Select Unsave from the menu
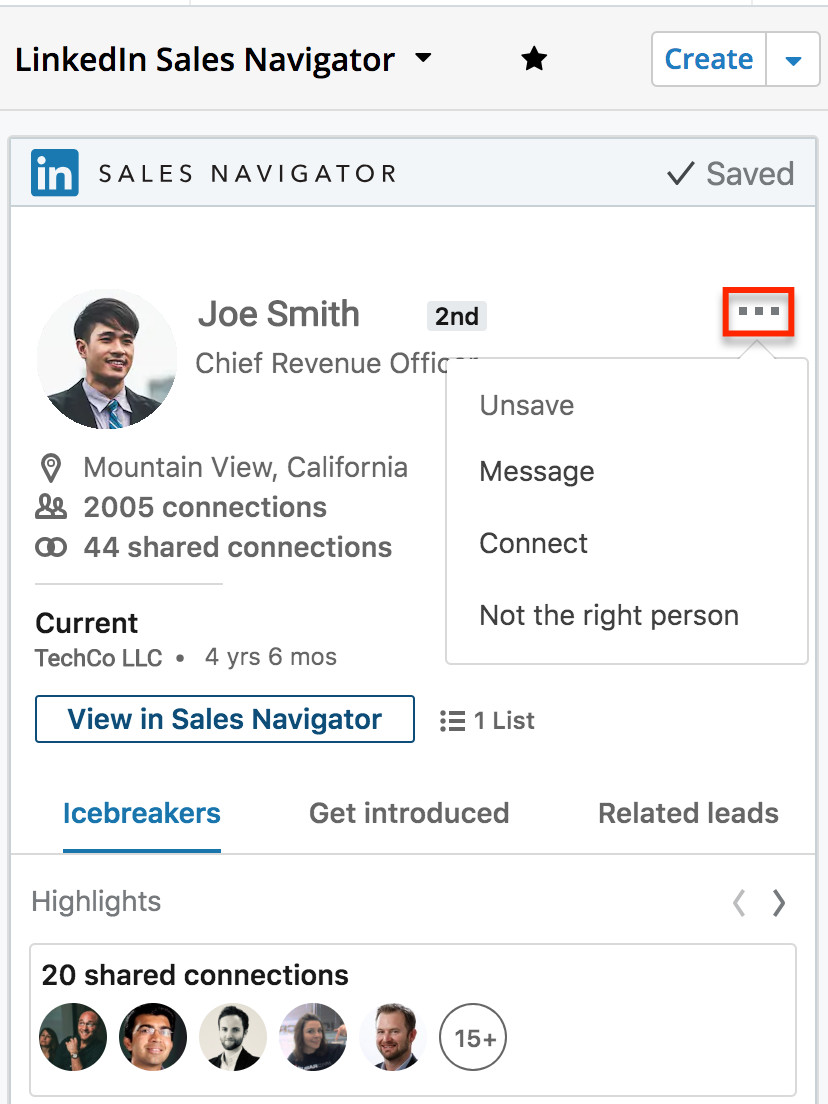The width and height of the screenshot is (828, 1104). [x=527, y=405]
